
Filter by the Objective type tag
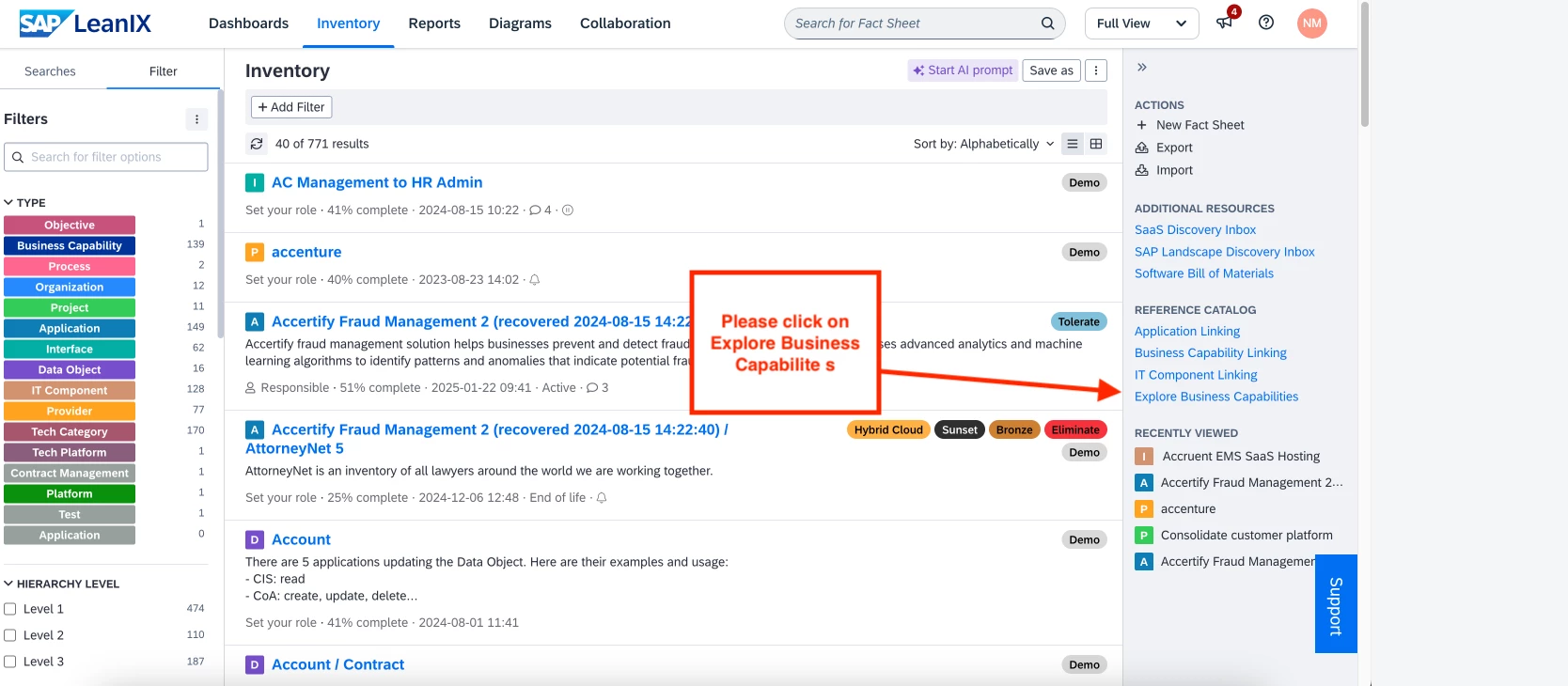pyautogui.click(x=70, y=226)
